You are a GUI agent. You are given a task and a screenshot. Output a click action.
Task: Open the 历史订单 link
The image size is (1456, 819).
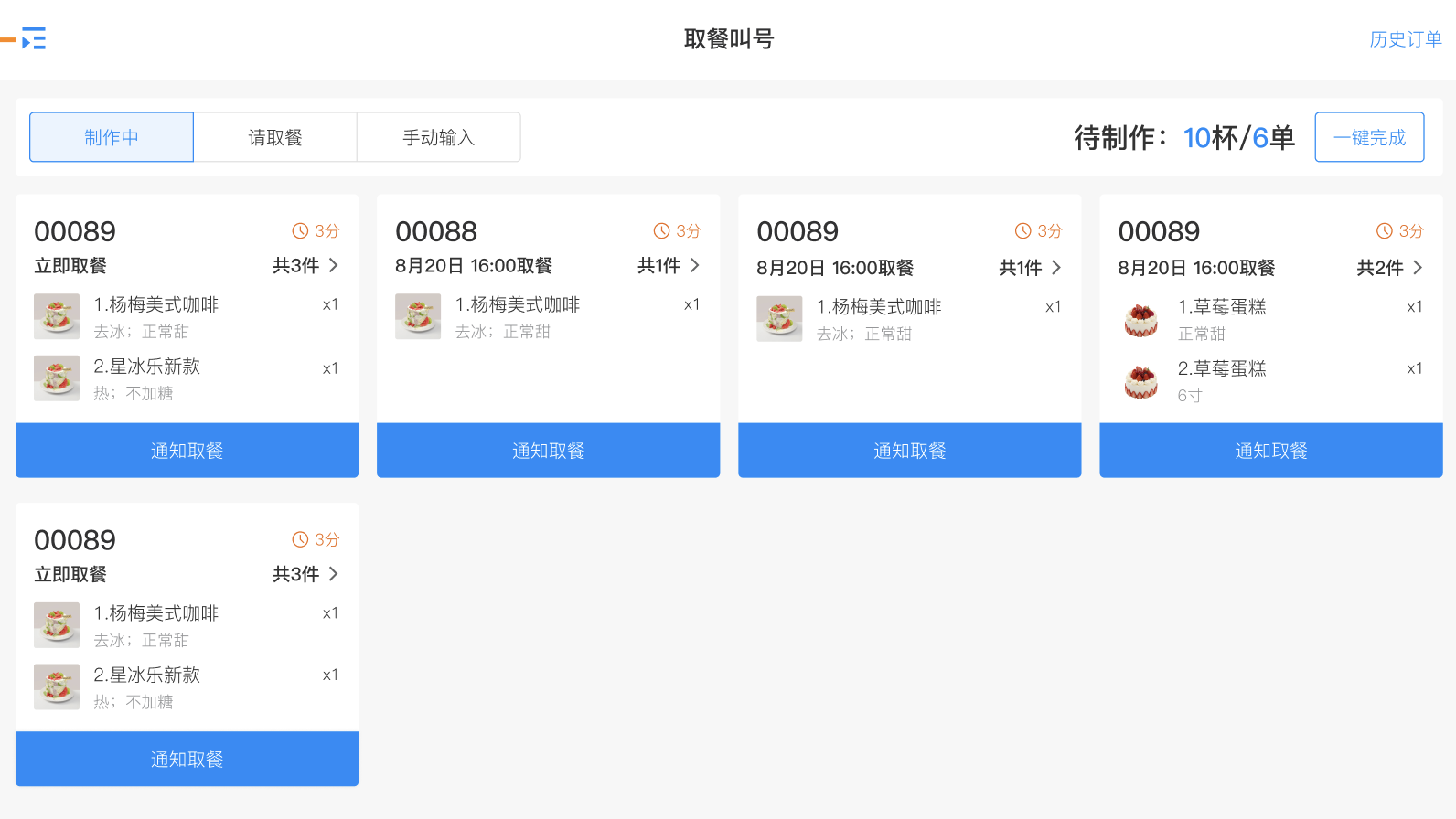point(1405,39)
